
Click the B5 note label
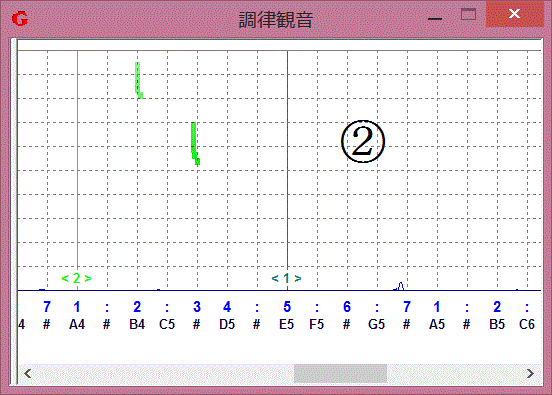tap(497, 324)
